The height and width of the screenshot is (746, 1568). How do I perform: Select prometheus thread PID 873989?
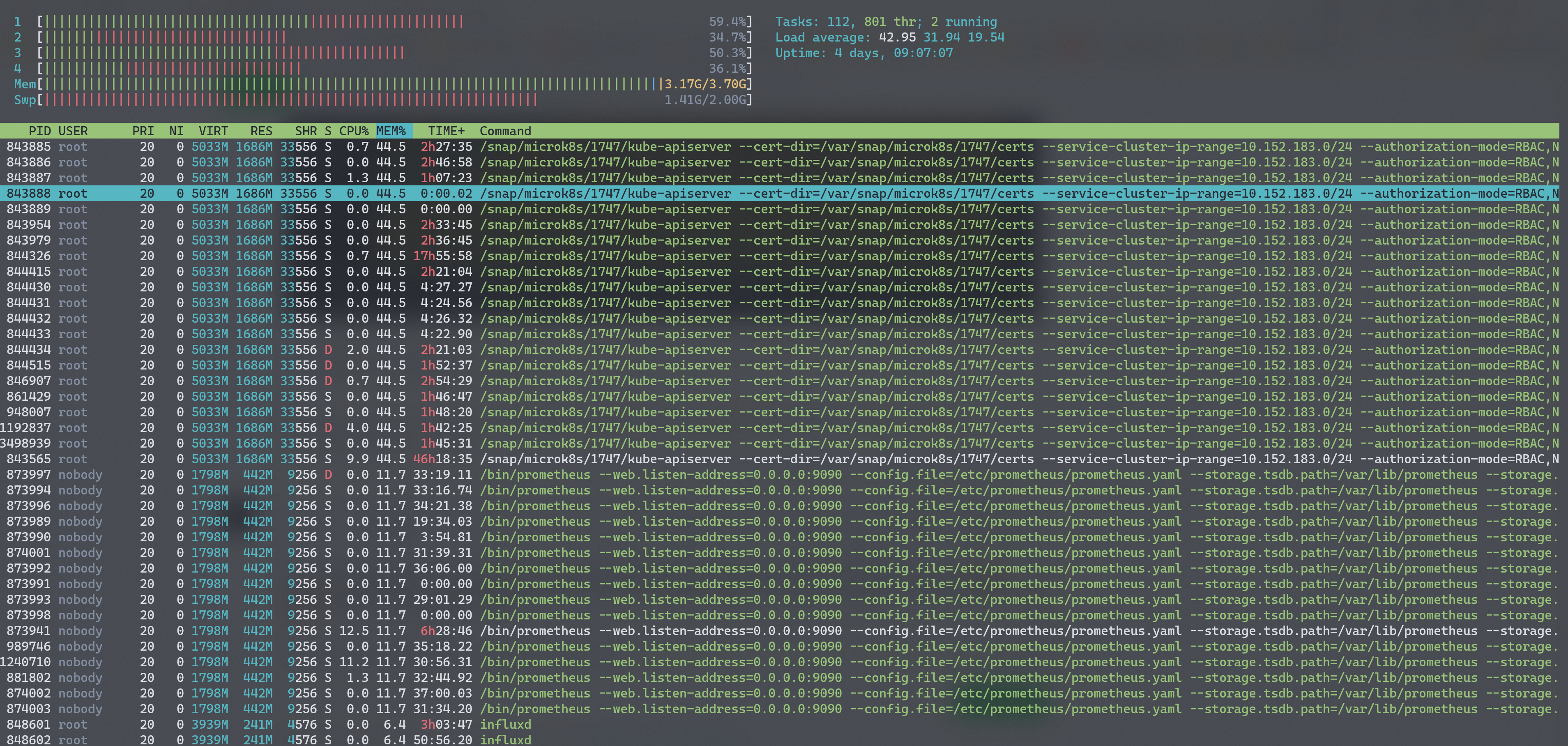780,522
